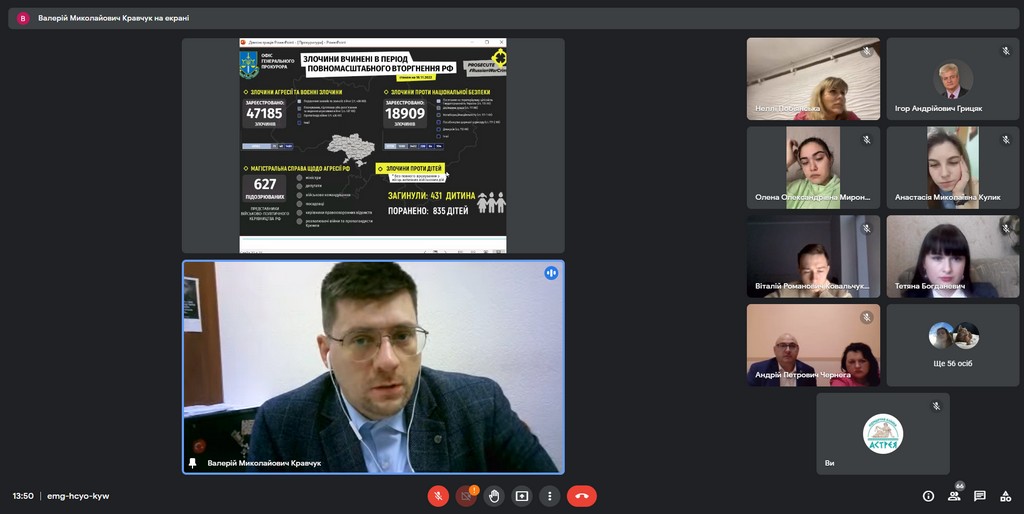Select Андрій Петрович Чернега's video tile

(x=813, y=345)
